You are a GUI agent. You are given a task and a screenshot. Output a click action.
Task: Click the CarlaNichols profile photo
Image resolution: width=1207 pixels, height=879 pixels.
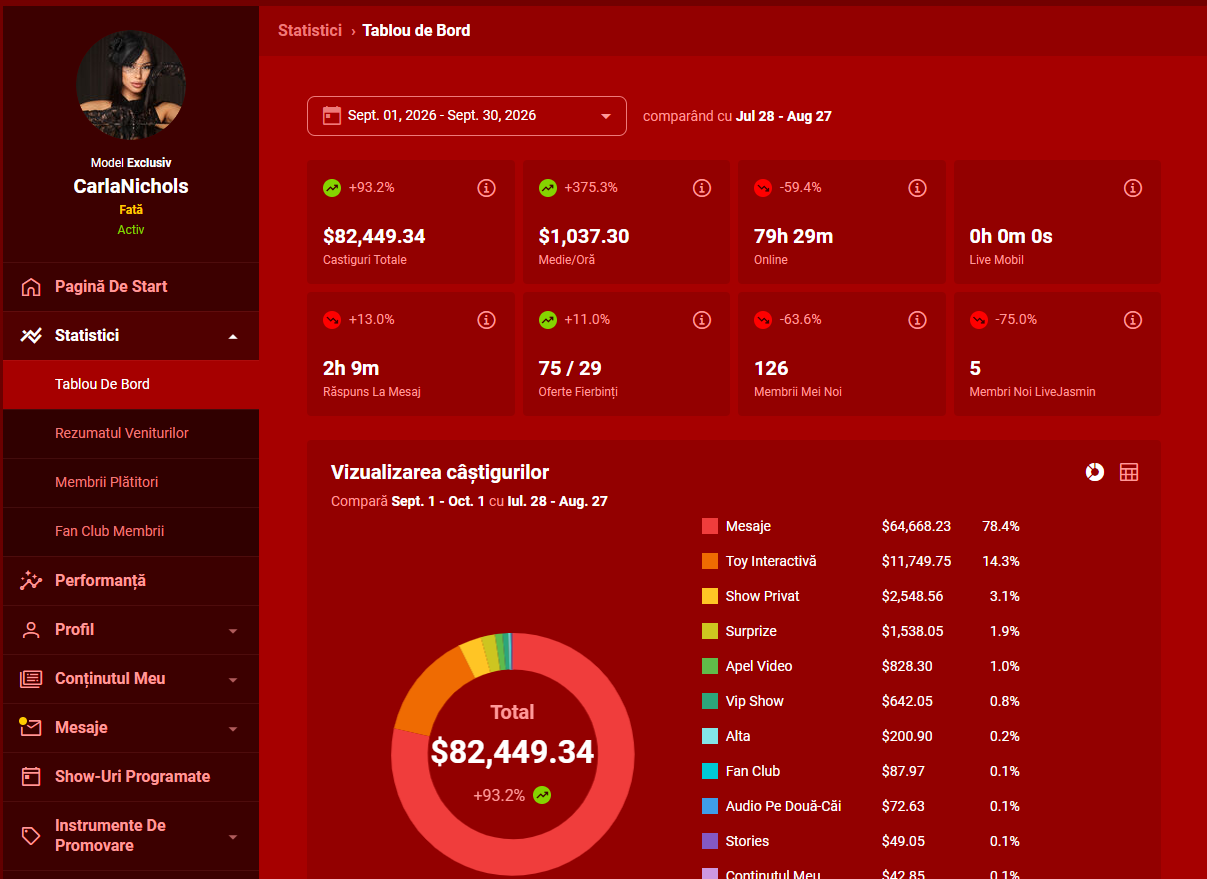click(131, 85)
